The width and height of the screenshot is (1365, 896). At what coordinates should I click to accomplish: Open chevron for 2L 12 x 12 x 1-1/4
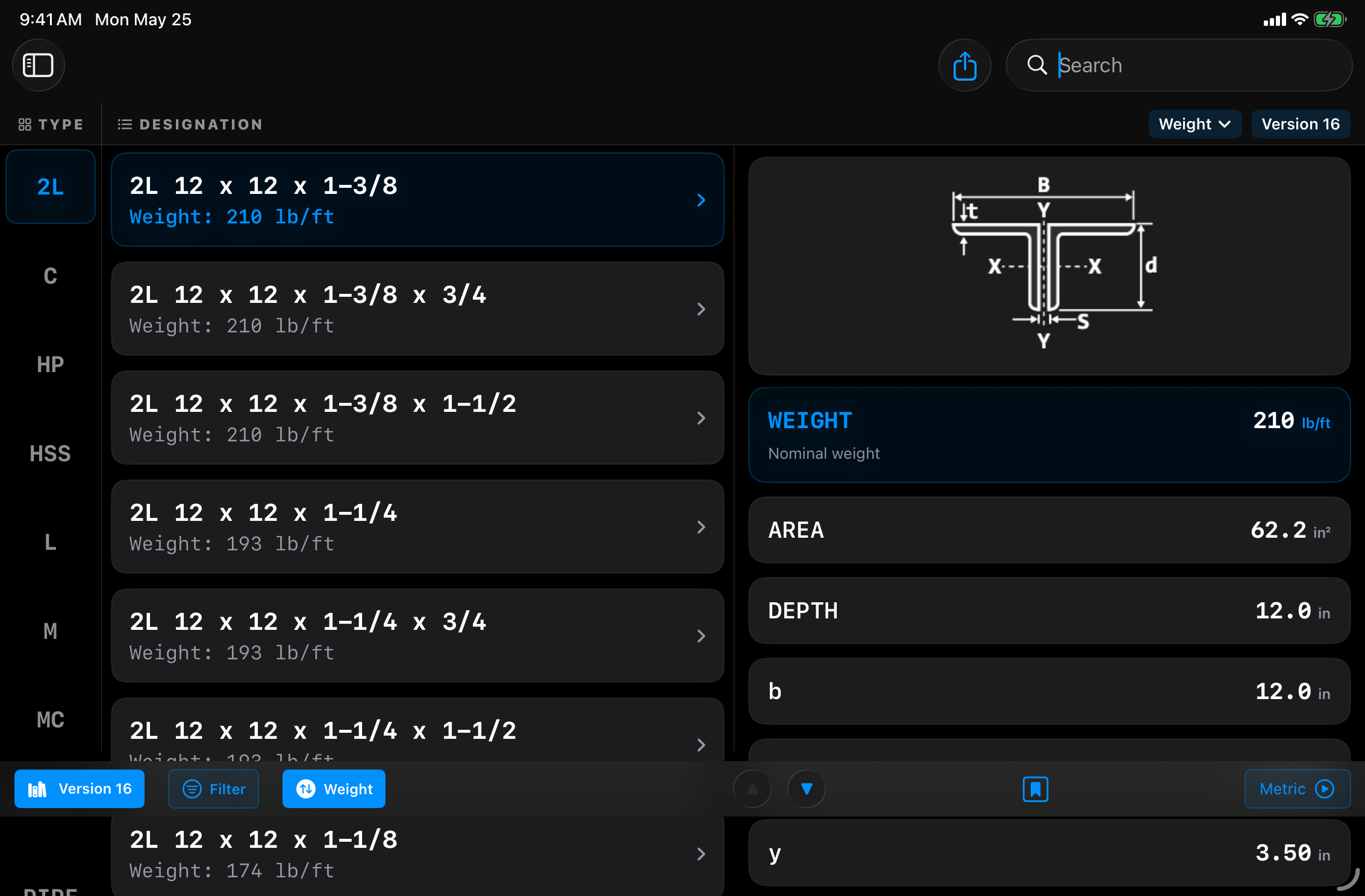[x=701, y=527]
